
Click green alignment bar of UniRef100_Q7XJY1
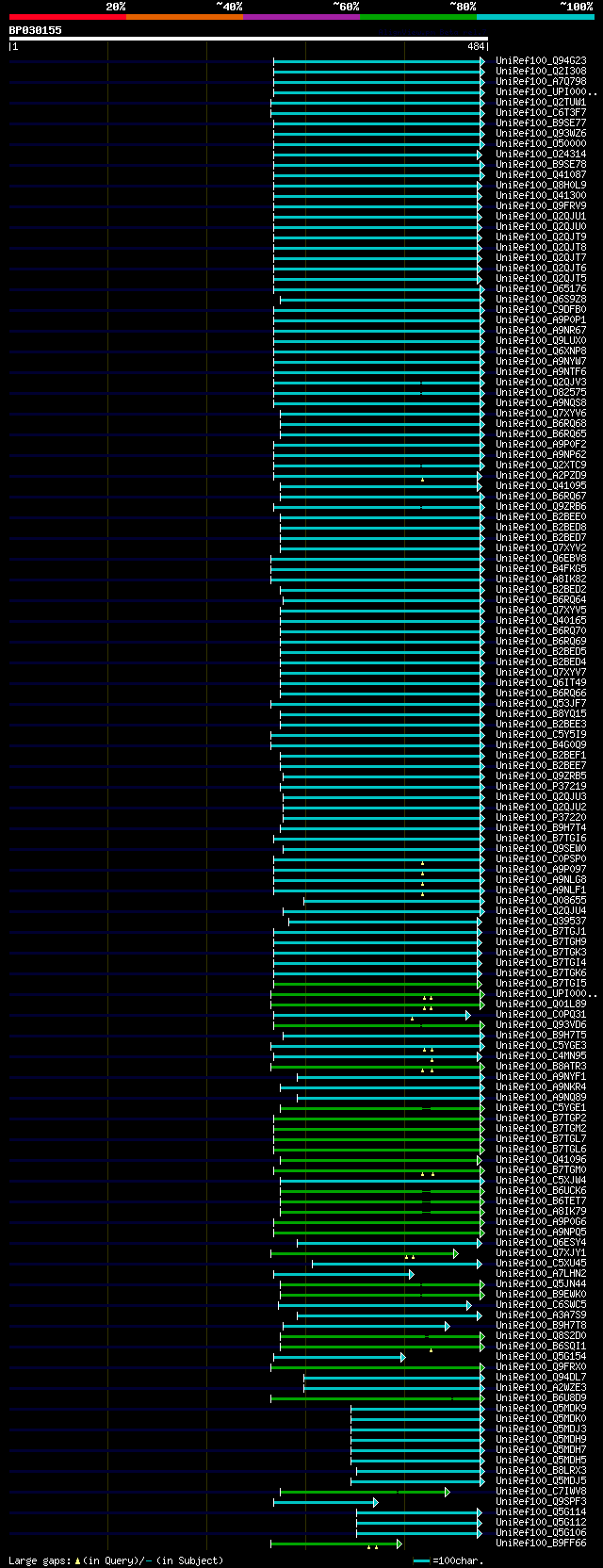364,1253
